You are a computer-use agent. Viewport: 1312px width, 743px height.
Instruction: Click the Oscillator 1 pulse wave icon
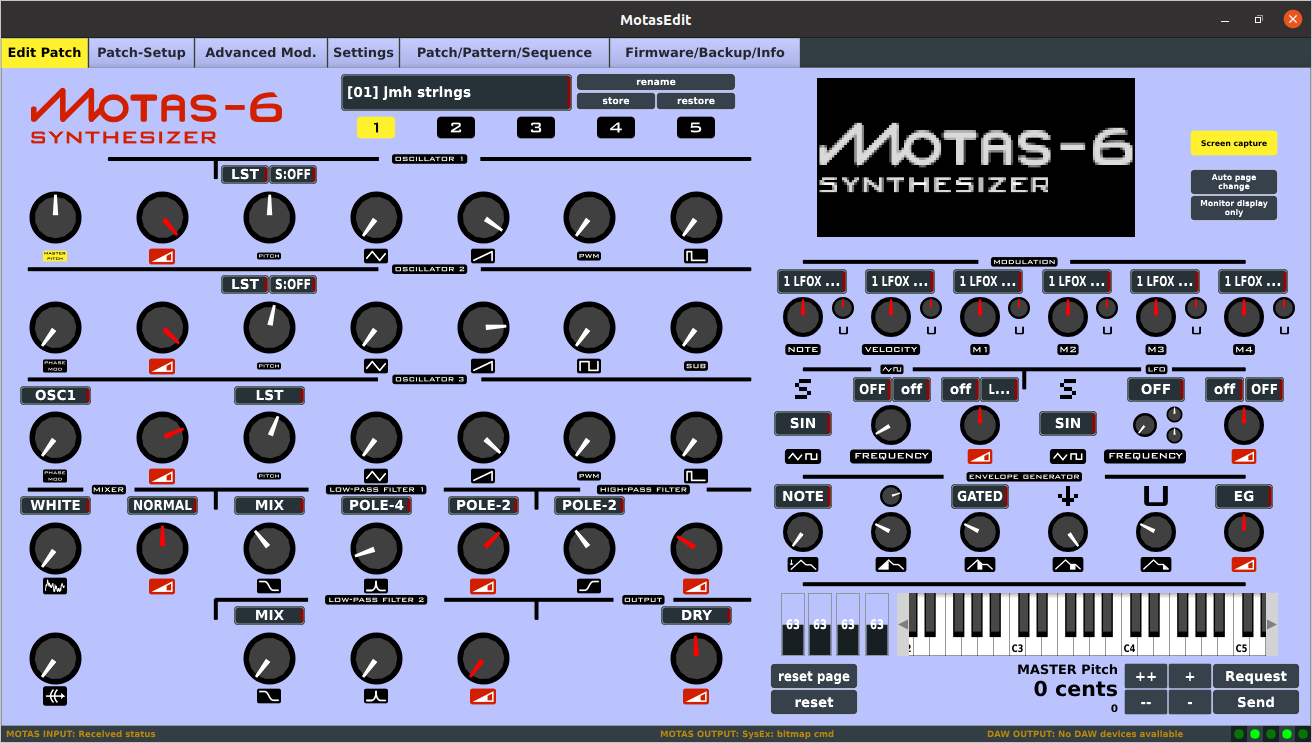coord(696,256)
